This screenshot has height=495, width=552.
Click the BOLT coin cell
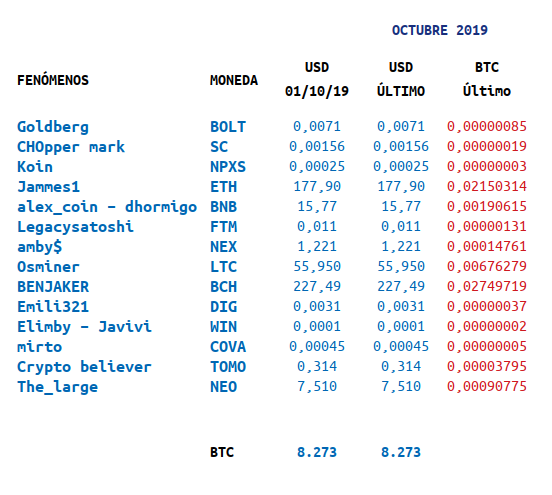[x=228, y=127]
